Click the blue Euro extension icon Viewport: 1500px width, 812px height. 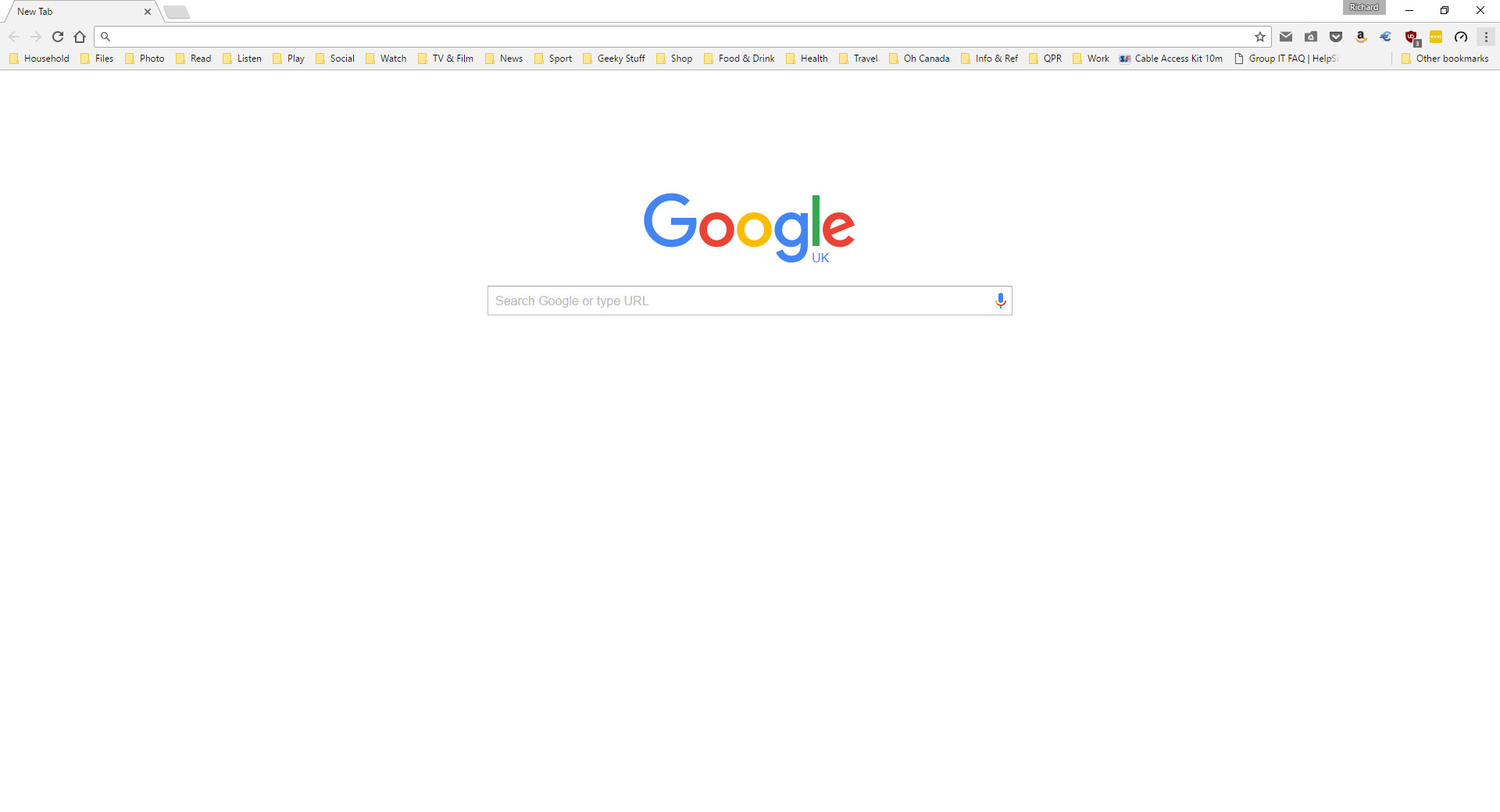(x=1386, y=37)
